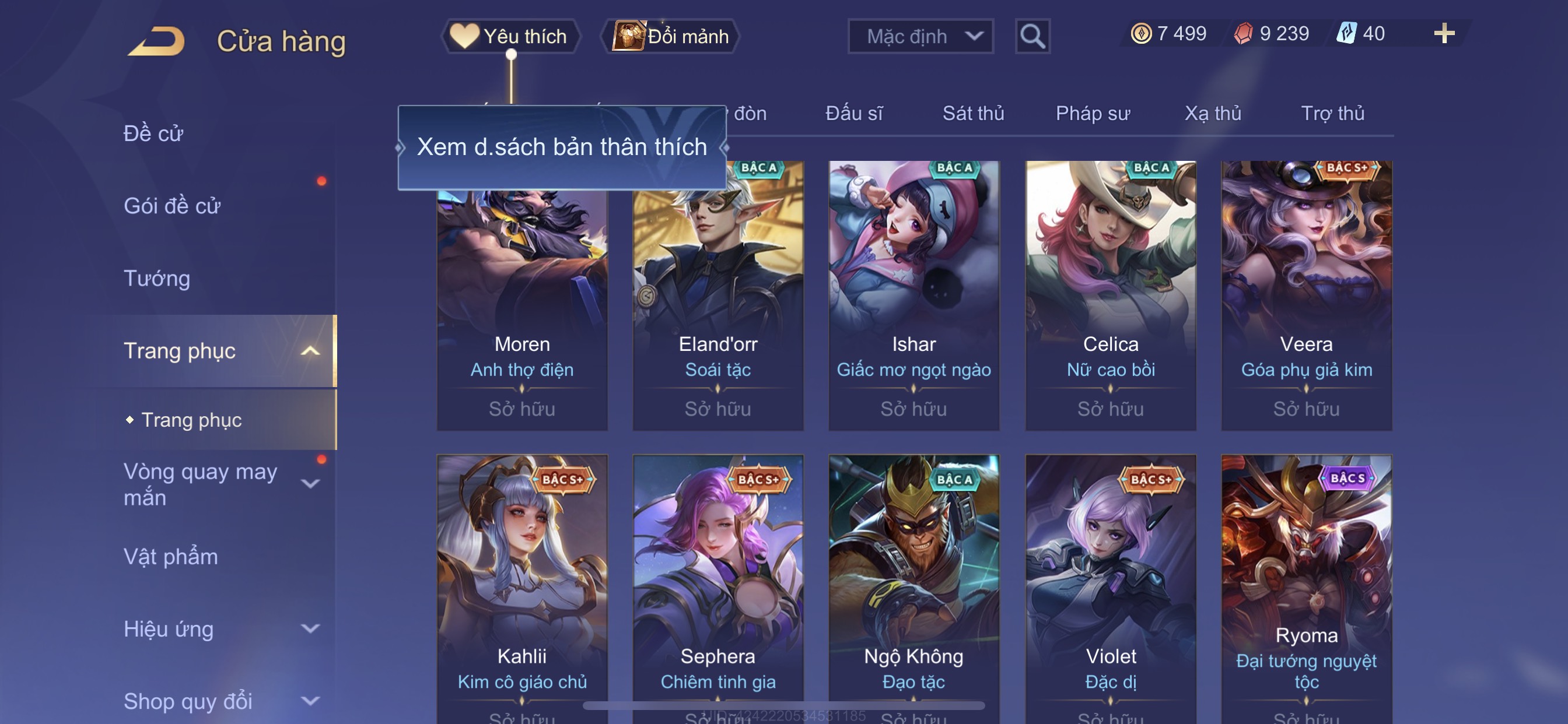The image size is (1568, 724).
Task: Expand the Shop quy đổi section
Action: click(310, 701)
